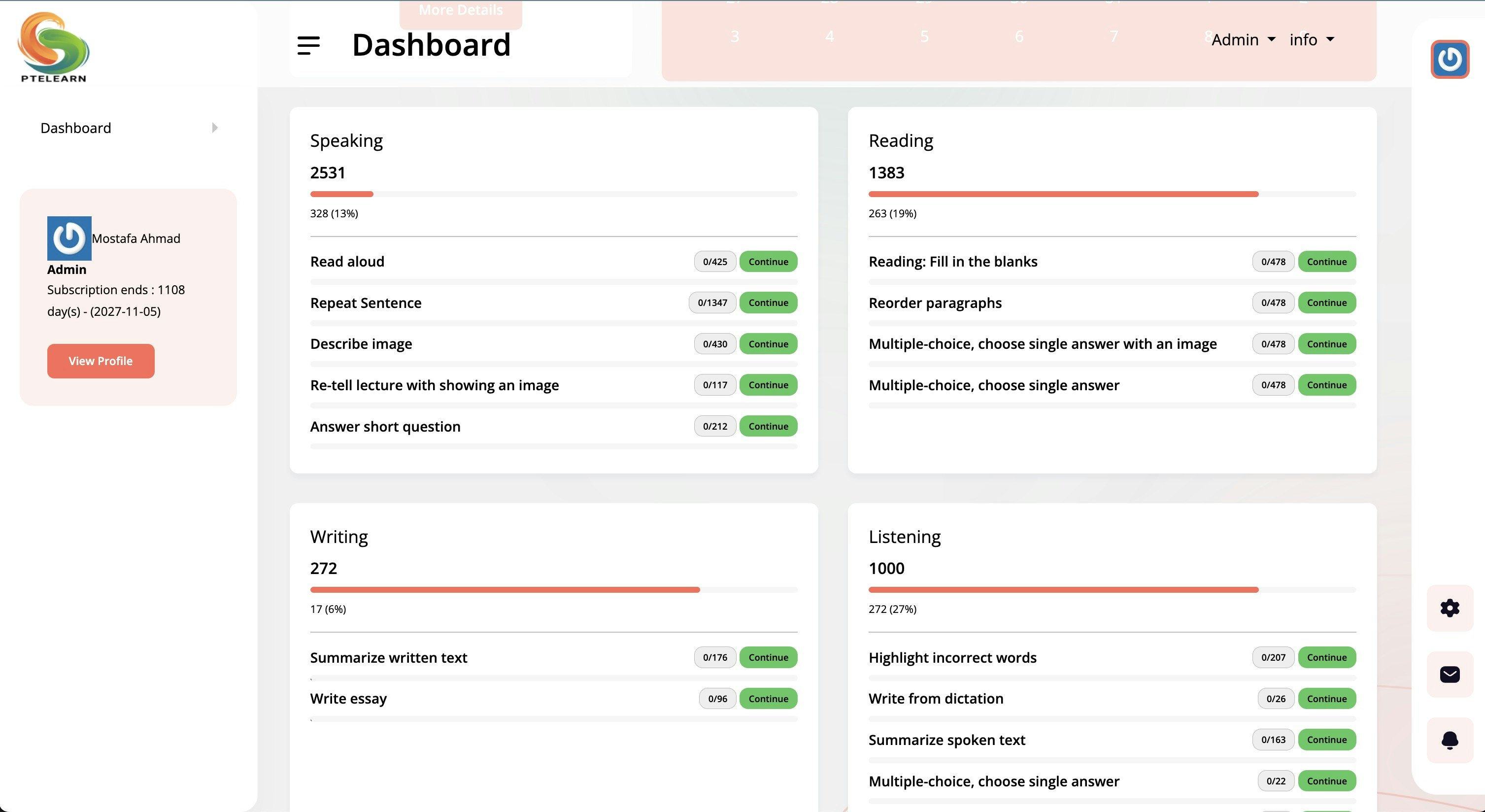Screen dimensions: 1485x812
Task: Click the More Details button
Action: coord(461,11)
